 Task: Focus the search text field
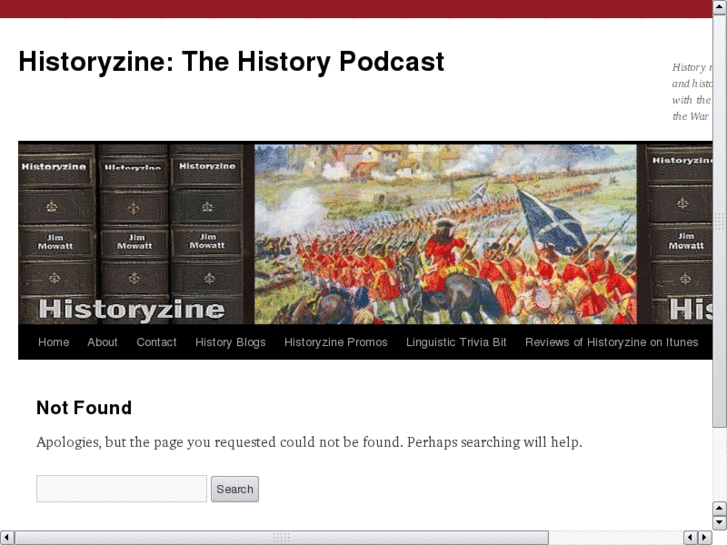[x=121, y=488]
